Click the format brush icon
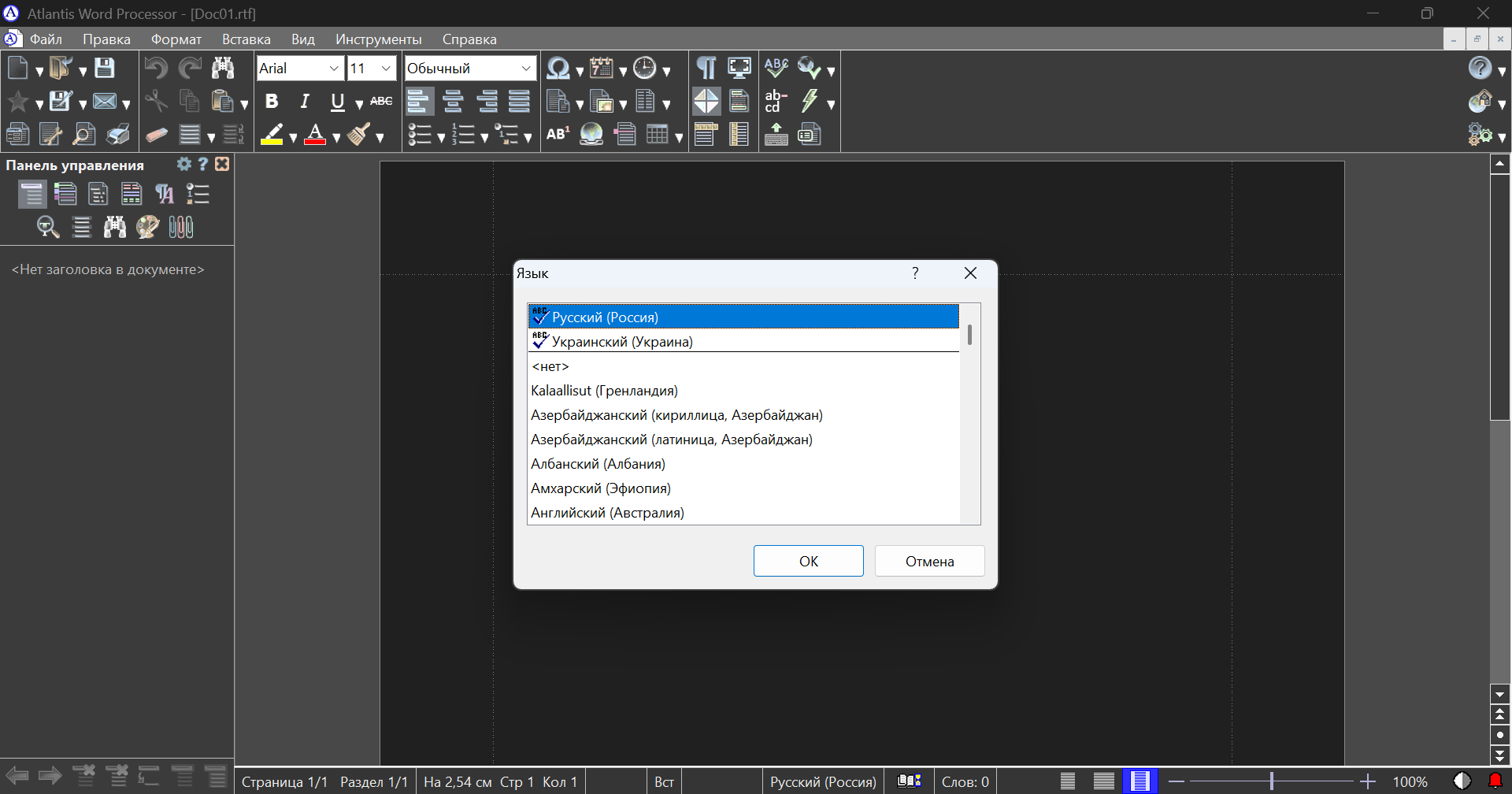The width and height of the screenshot is (1512, 794). click(359, 135)
